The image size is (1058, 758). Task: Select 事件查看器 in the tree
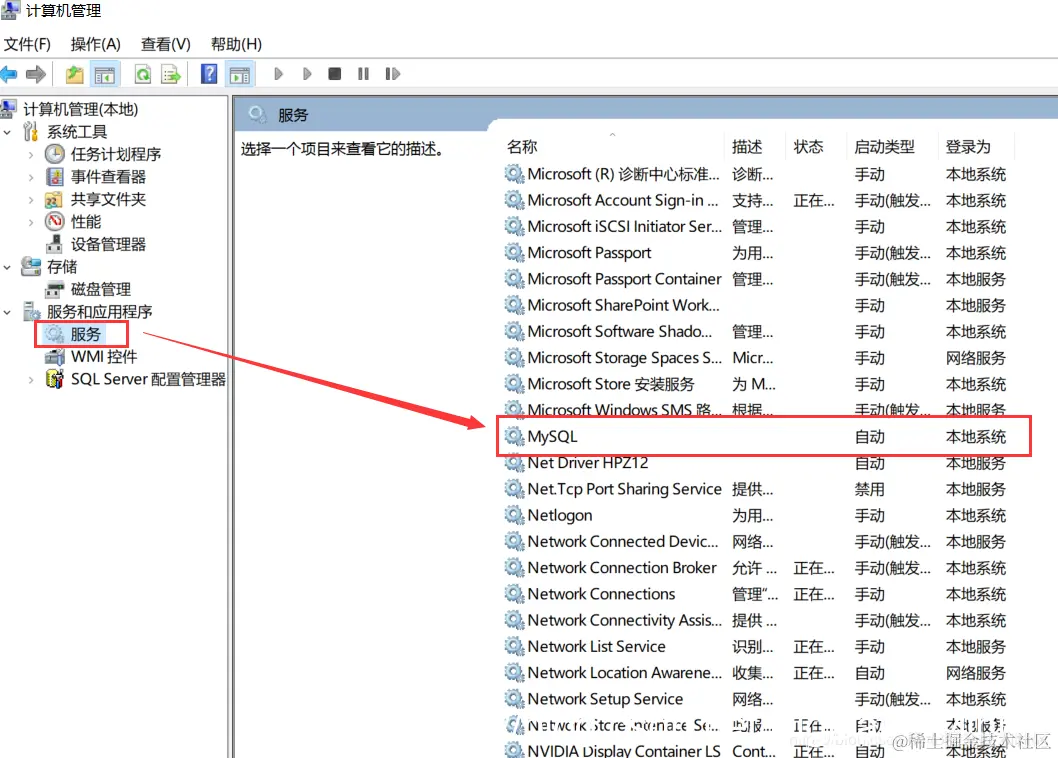pyautogui.click(x=108, y=177)
